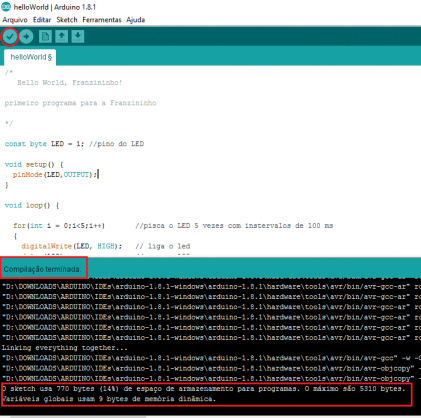Click the Arduino logo in the title bar
This screenshot has height=418, width=421.
click(6, 6)
